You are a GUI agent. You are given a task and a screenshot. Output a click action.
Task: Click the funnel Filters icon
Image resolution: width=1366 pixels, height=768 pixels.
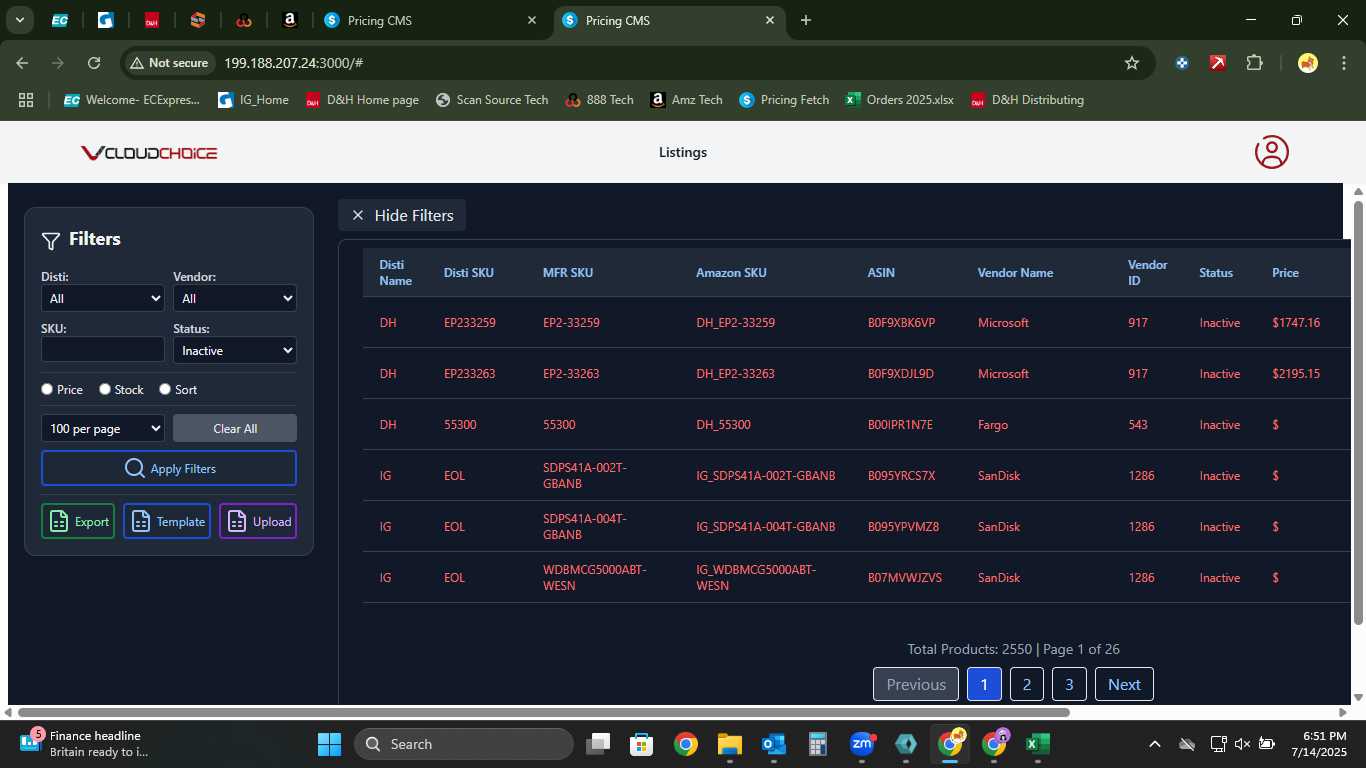[51, 240]
